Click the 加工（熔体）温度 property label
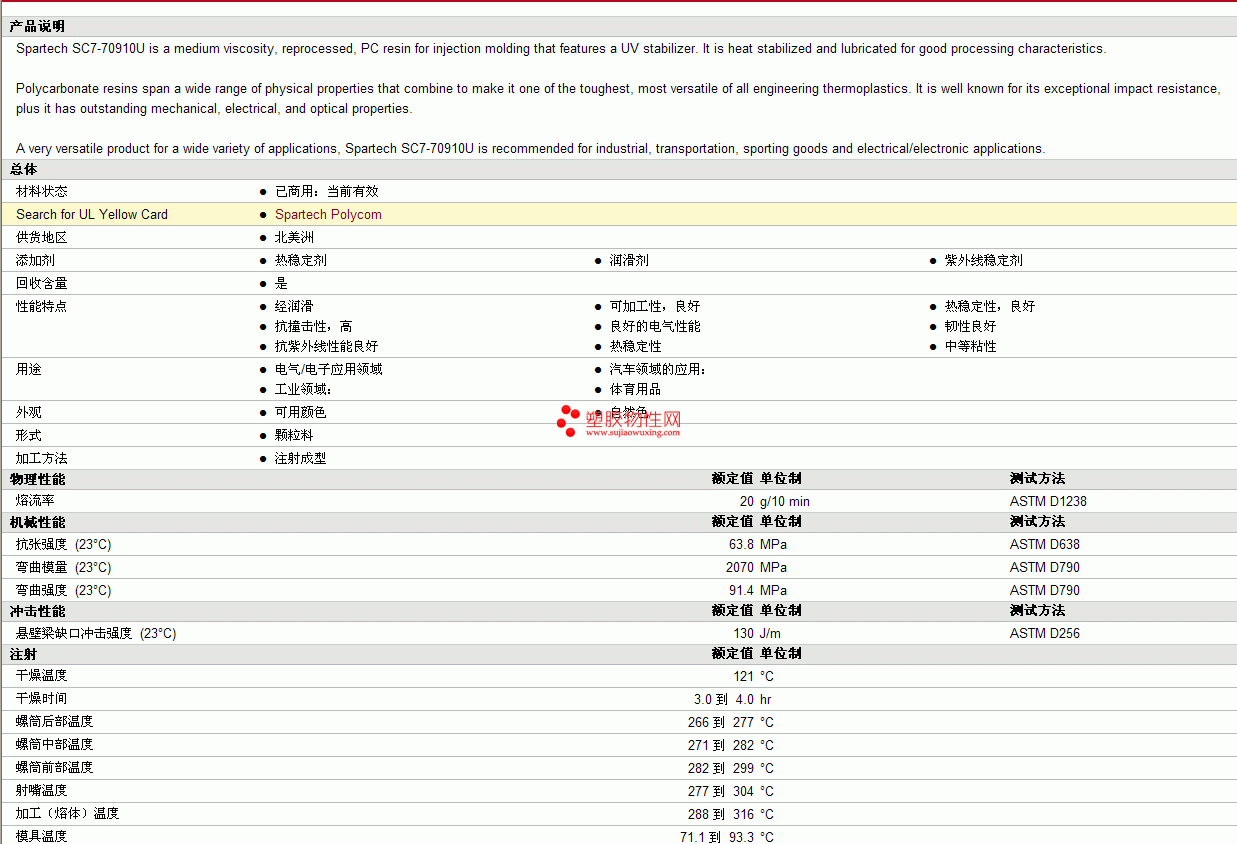This screenshot has height=844, width=1237. click(68, 814)
